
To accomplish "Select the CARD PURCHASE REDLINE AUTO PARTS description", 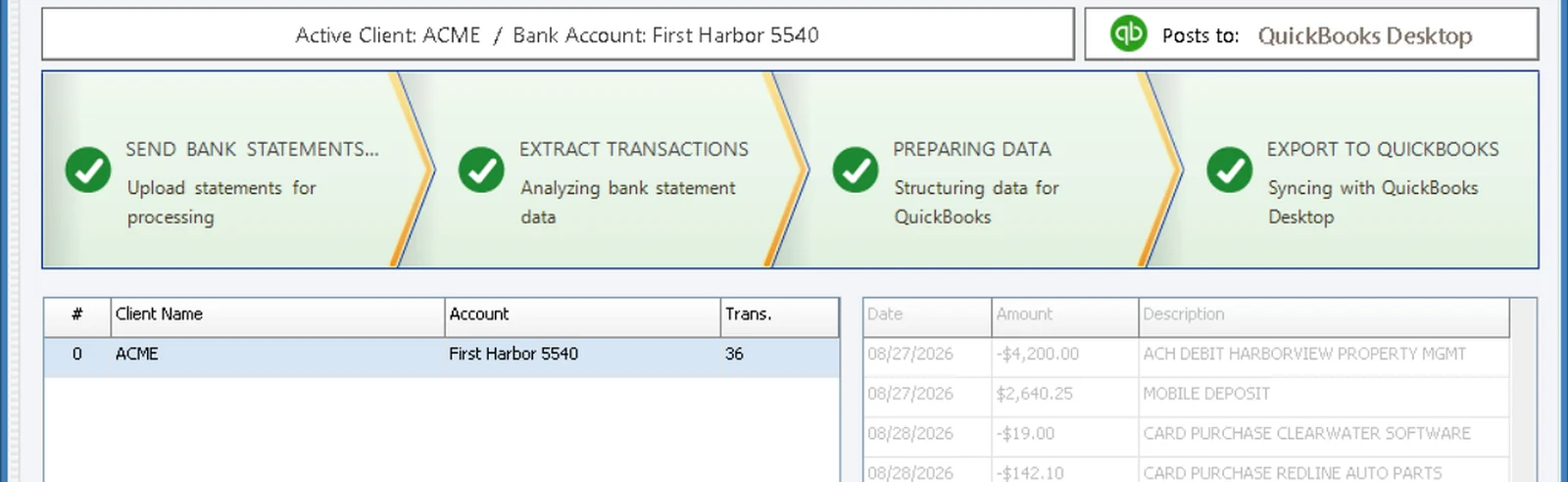I will (1293, 472).
